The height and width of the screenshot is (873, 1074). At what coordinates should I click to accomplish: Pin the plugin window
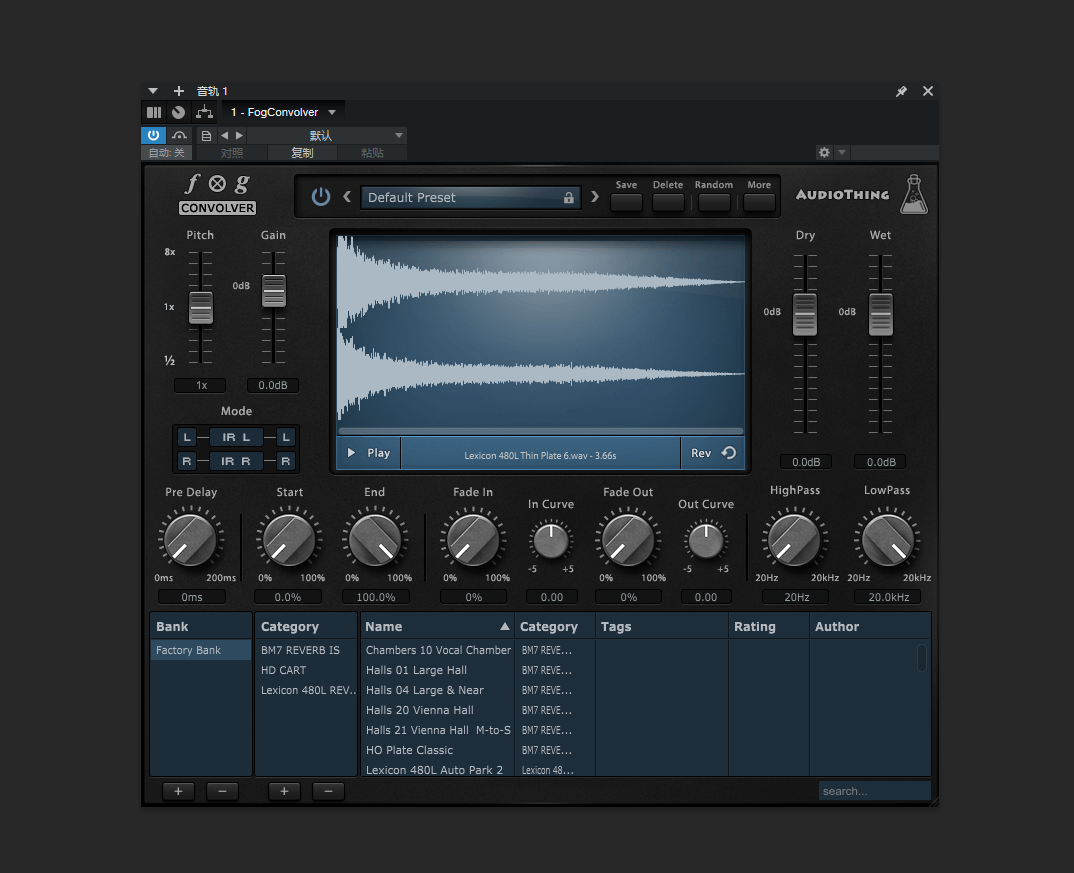[901, 91]
